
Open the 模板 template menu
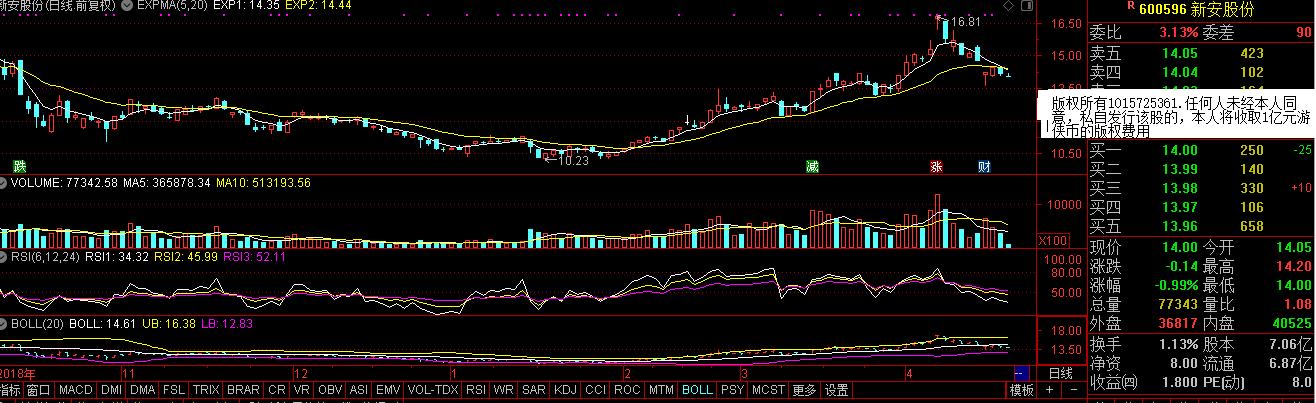[x=1021, y=390]
